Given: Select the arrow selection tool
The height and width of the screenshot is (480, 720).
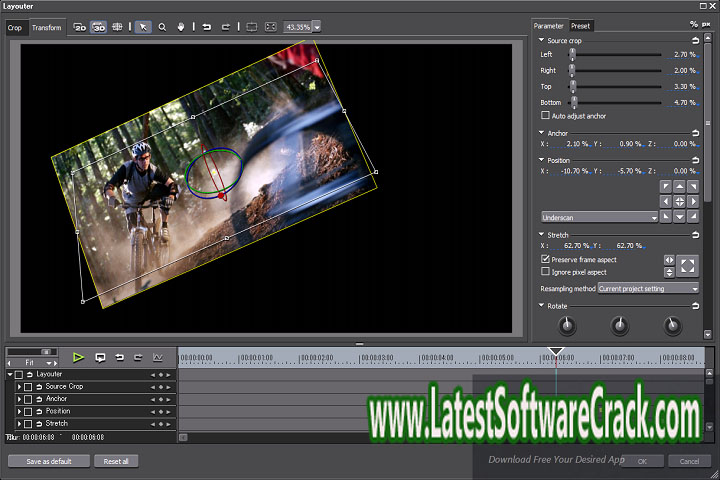Looking at the screenshot, I should point(143,27).
